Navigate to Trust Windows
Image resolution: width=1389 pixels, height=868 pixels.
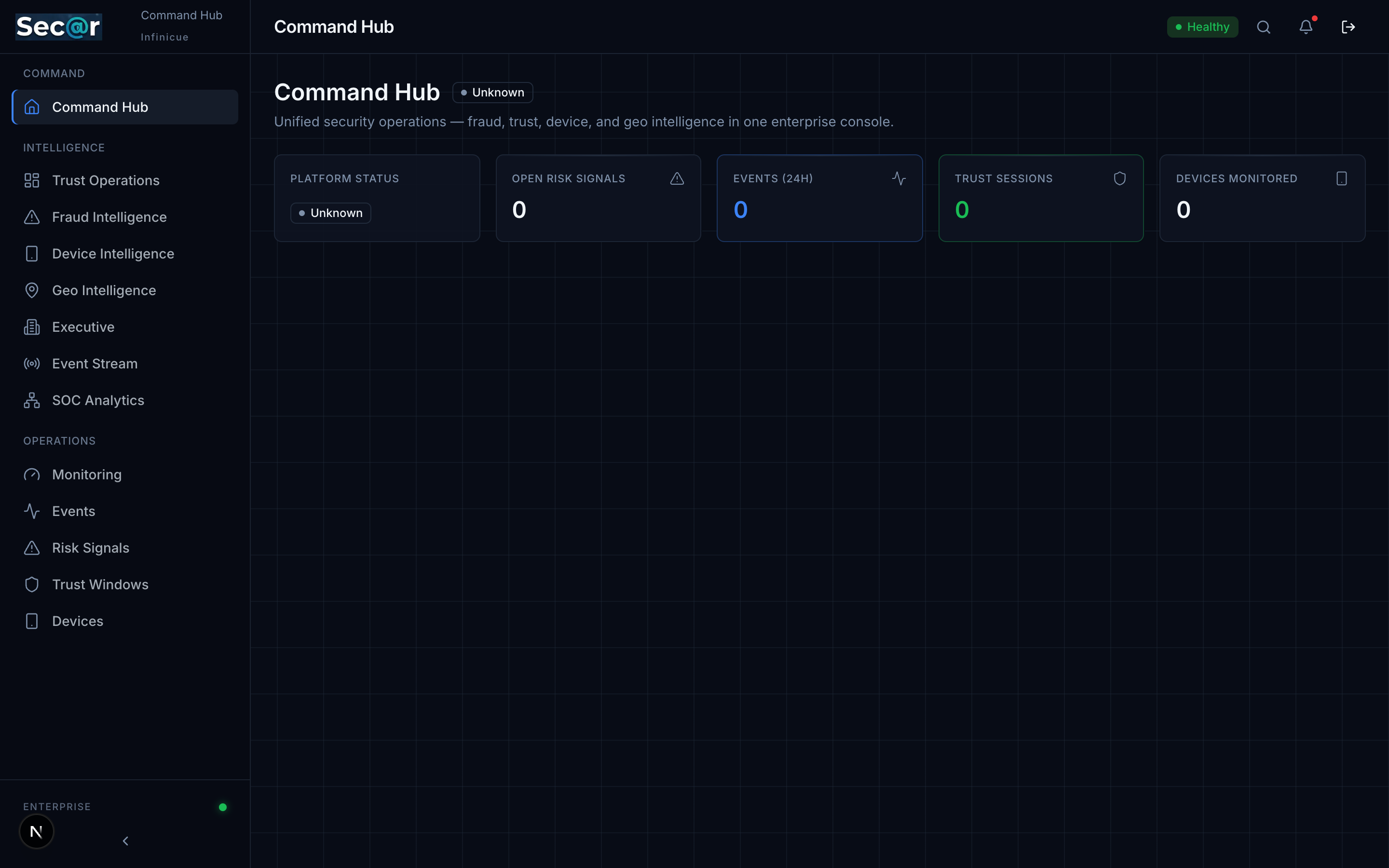125,584
